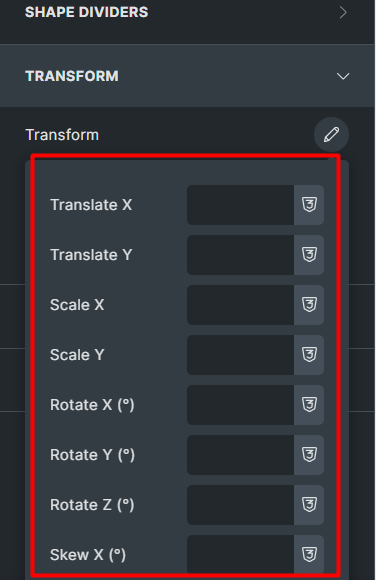Click CSS icon for Scale Y
Image resolution: width=376 pixels, height=580 pixels.
pos(309,355)
